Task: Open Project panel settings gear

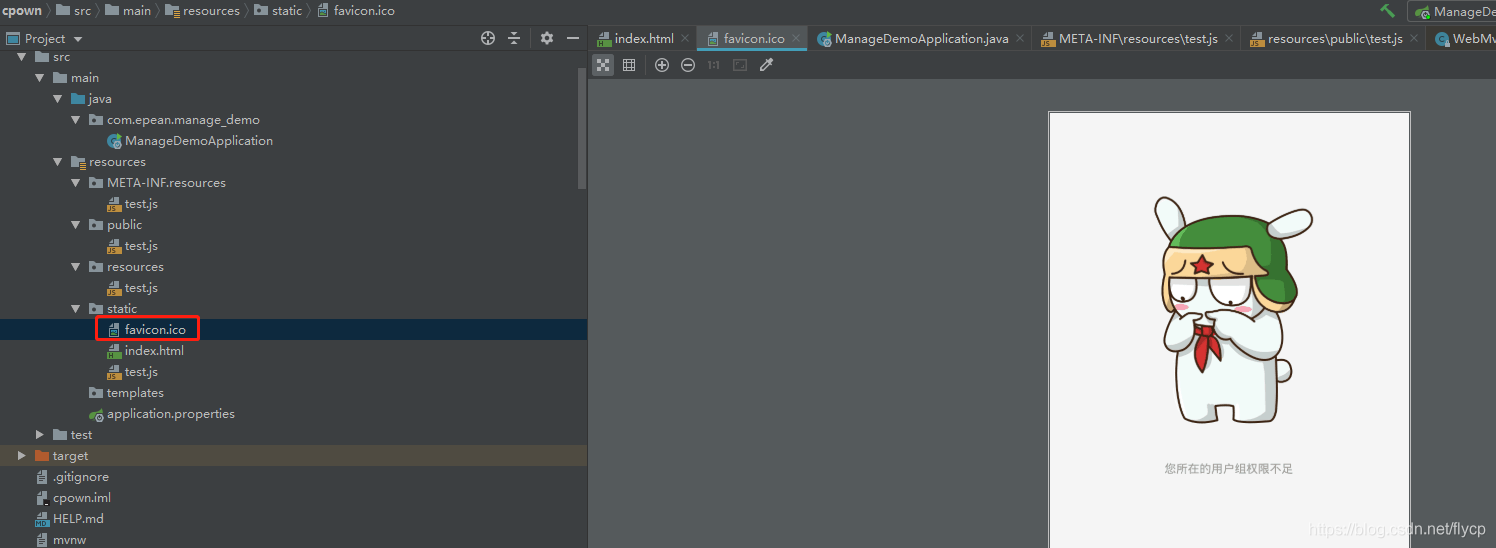Action: click(x=547, y=38)
